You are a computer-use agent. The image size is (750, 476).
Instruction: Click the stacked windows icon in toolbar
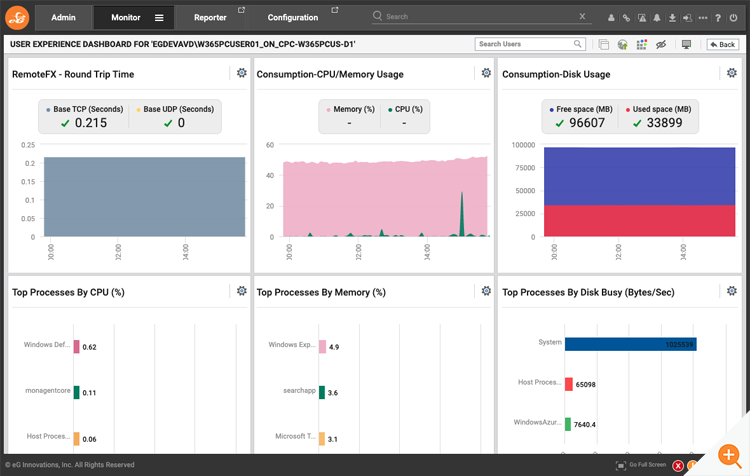pyautogui.click(x=604, y=44)
